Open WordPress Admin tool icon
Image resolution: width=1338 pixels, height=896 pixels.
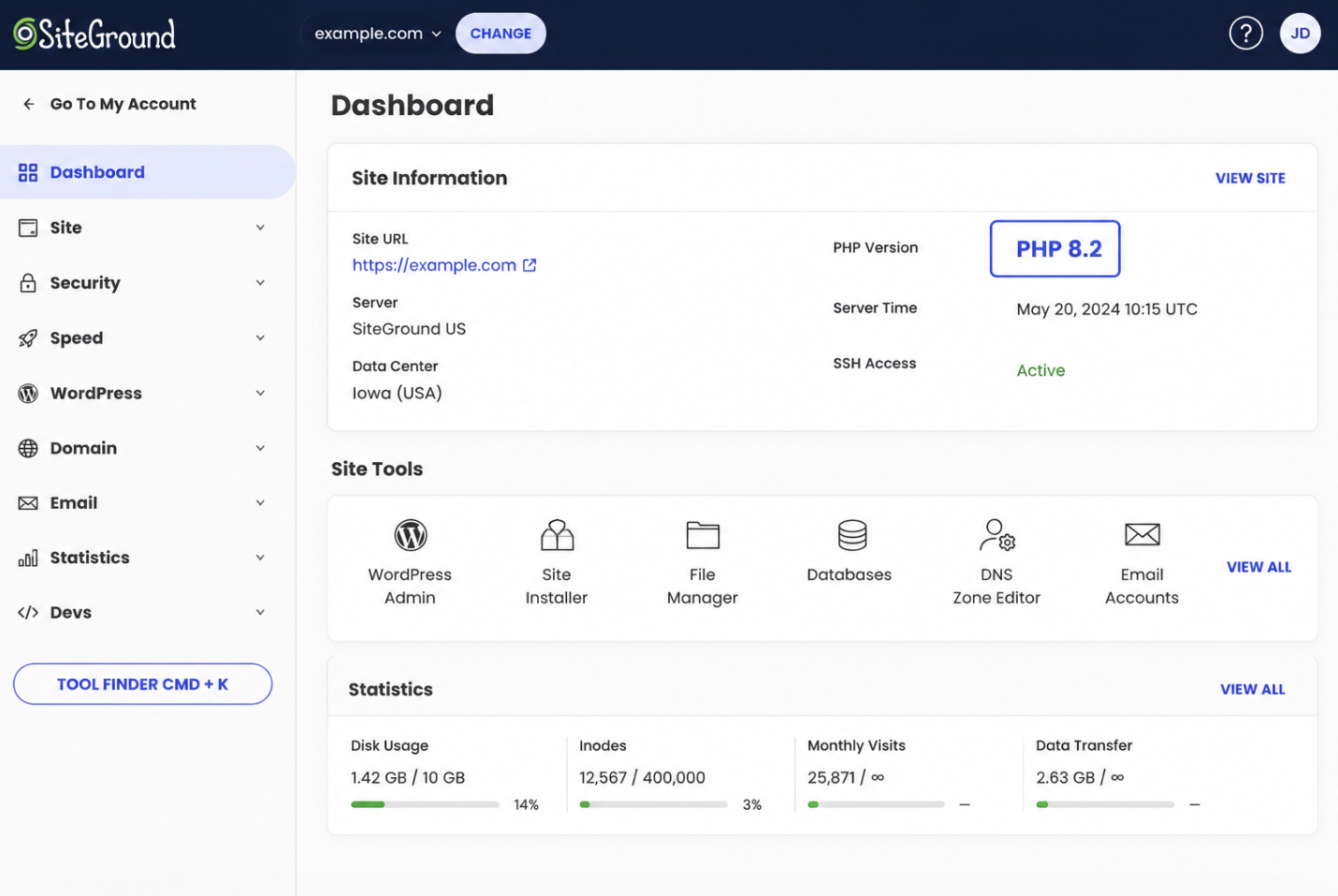point(410,535)
